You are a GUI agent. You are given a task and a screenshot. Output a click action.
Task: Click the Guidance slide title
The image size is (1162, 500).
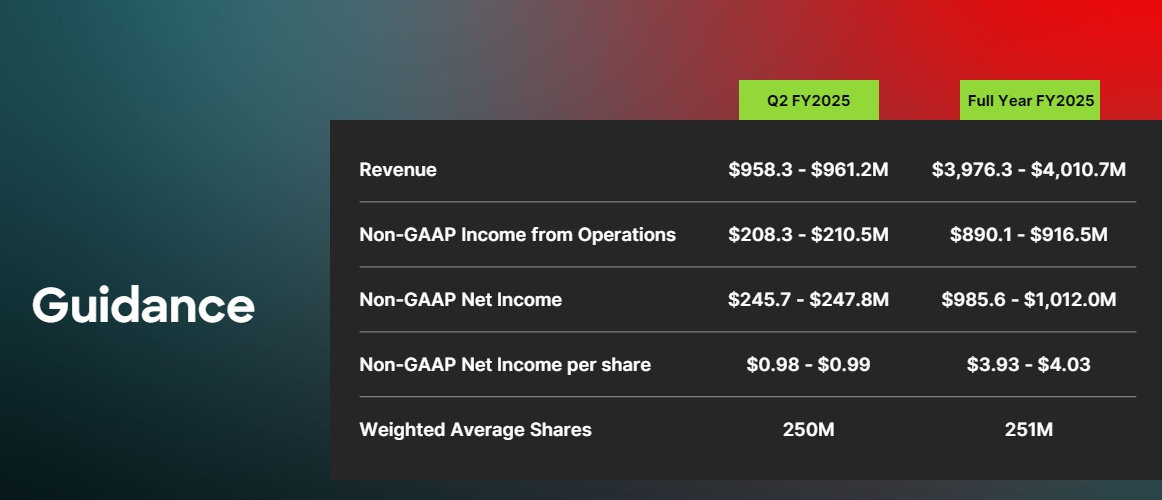pyautogui.click(x=143, y=305)
